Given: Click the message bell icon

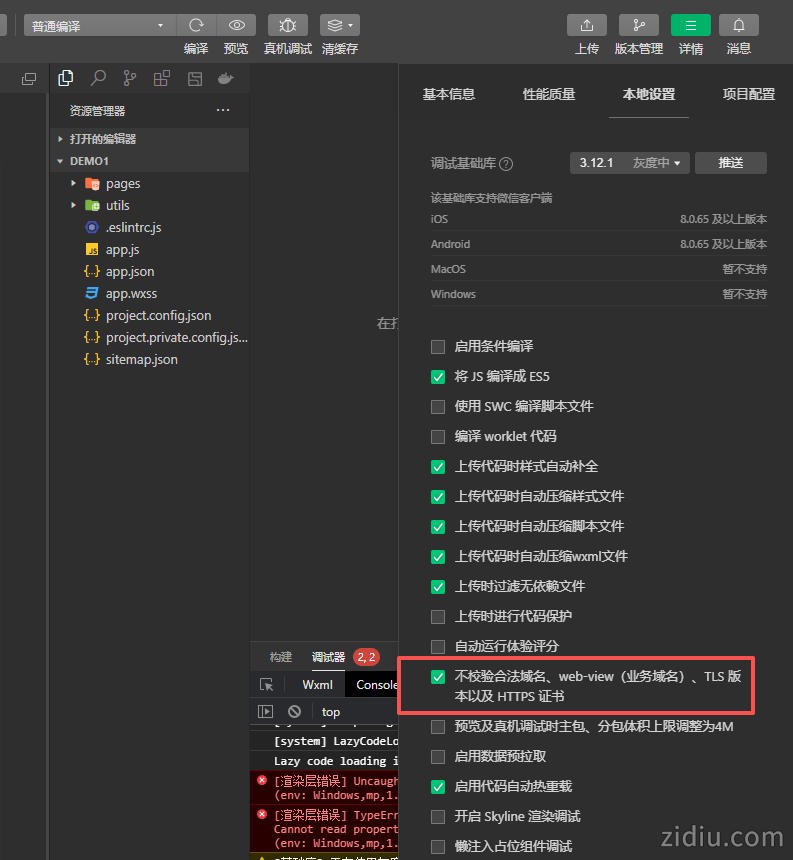Looking at the screenshot, I should (x=739, y=25).
